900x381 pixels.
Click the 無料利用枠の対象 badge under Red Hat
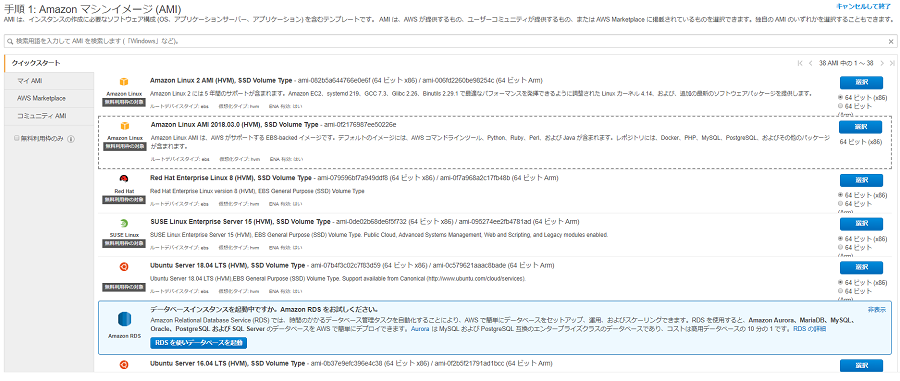tap(124, 199)
